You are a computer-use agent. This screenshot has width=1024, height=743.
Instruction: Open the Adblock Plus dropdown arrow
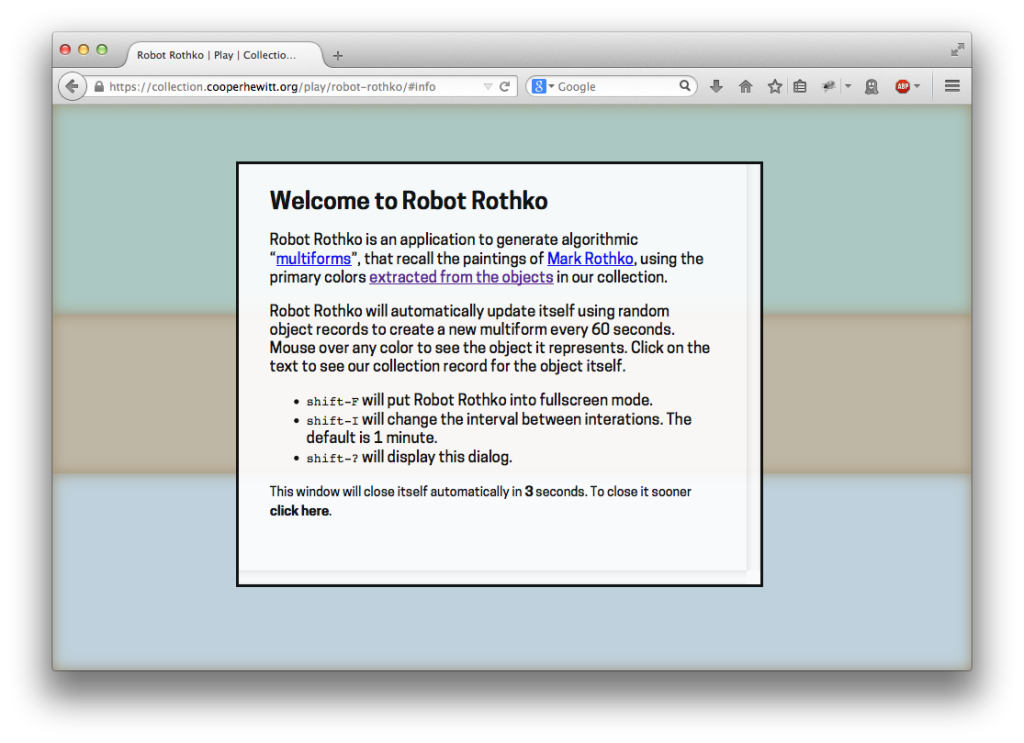point(917,86)
